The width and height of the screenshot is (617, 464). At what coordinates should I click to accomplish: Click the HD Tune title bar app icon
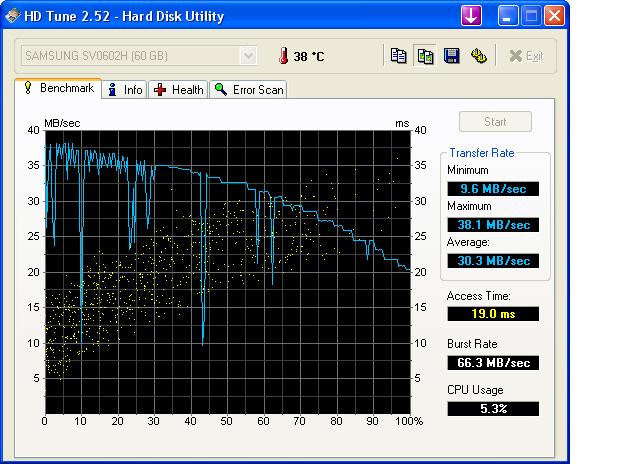13,16
